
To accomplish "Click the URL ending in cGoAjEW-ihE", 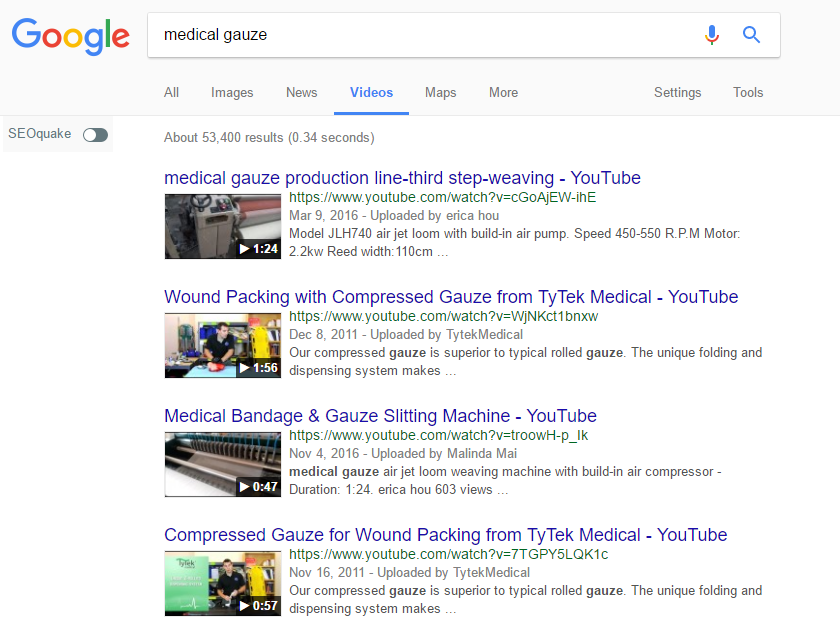I will click(442, 197).
